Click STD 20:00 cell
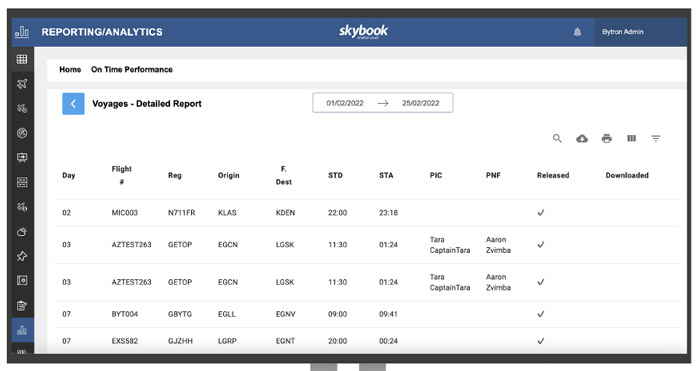Image resolution: width=700 pixels, height=371 pixels. click(338, 341)
